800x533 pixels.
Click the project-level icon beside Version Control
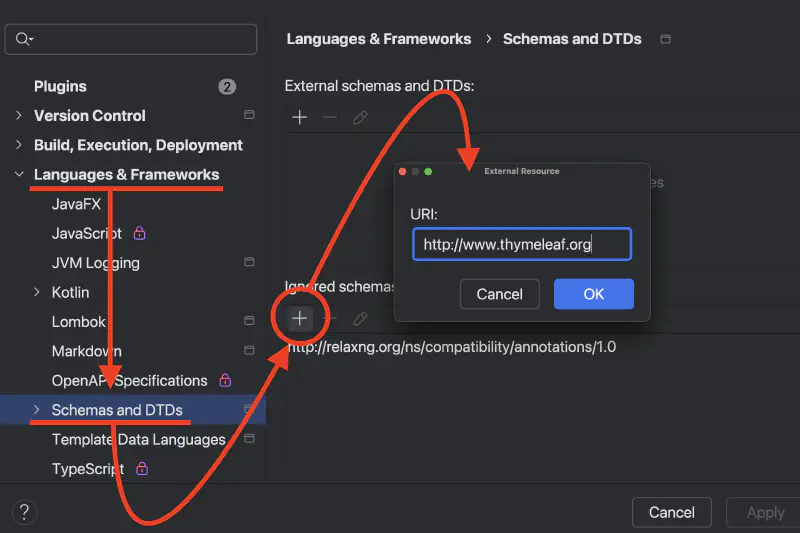[249, 115]
